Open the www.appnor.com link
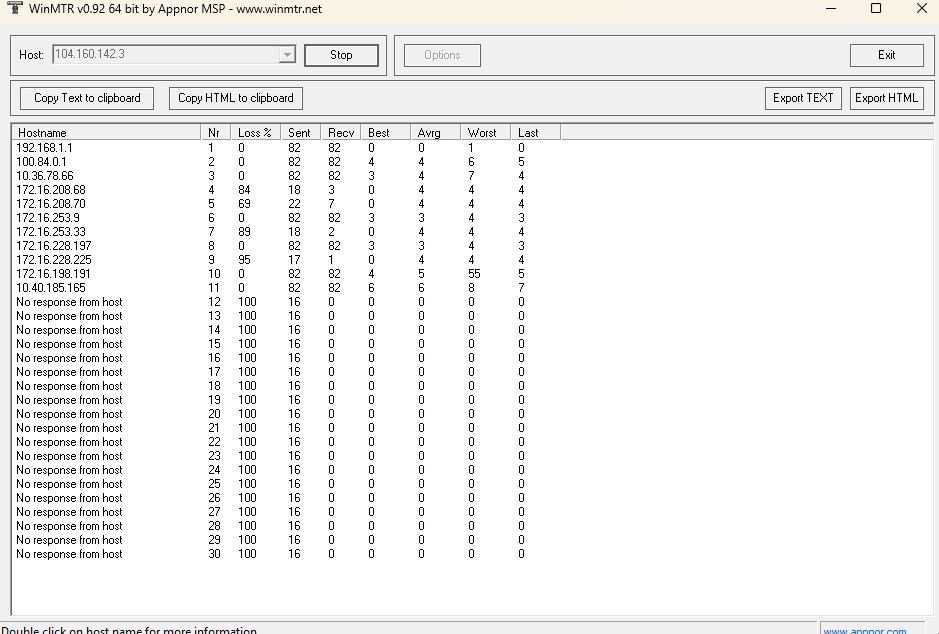This screenshot has width=939, height=634. pyautogui.click(x=865, y=630)
